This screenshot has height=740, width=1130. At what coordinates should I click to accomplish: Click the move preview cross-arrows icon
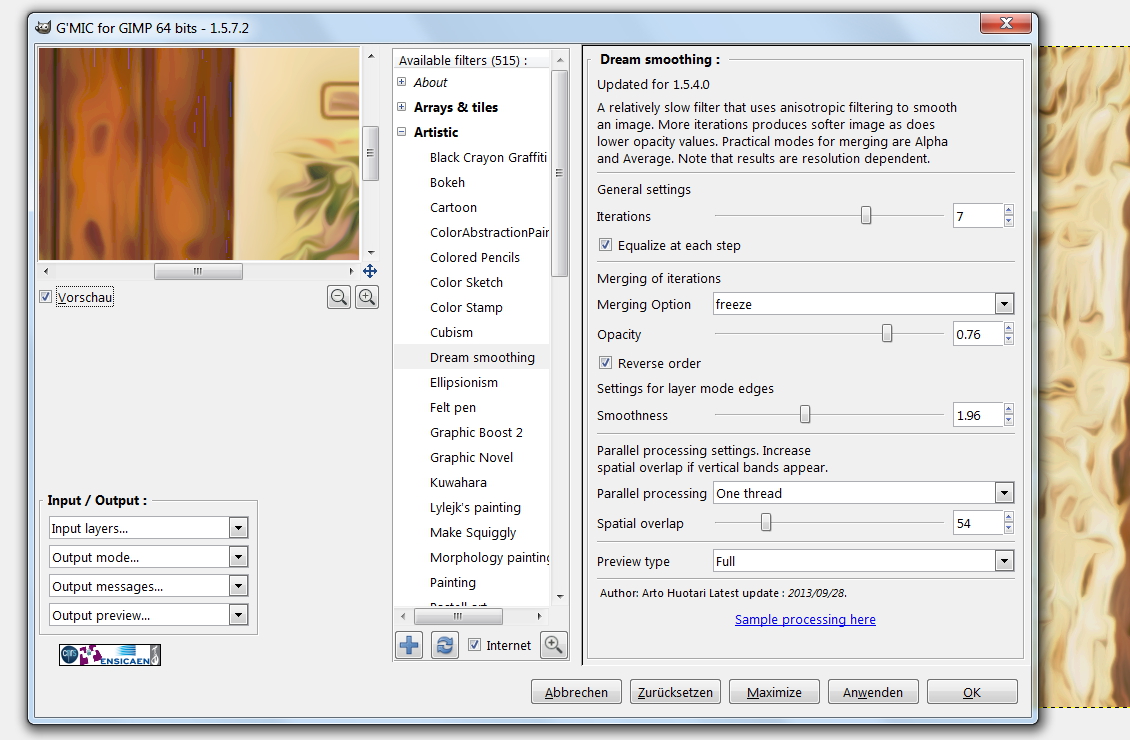pyautogui.click(x=370, y=271)
